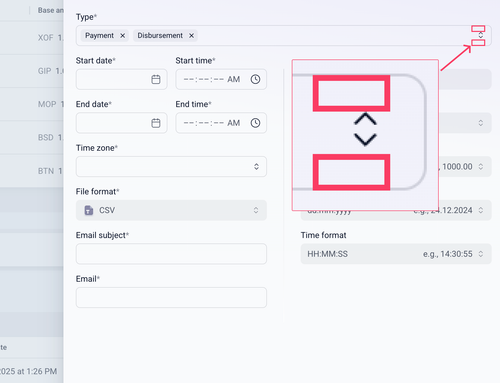Click into the Start date field

coord(121,79)
